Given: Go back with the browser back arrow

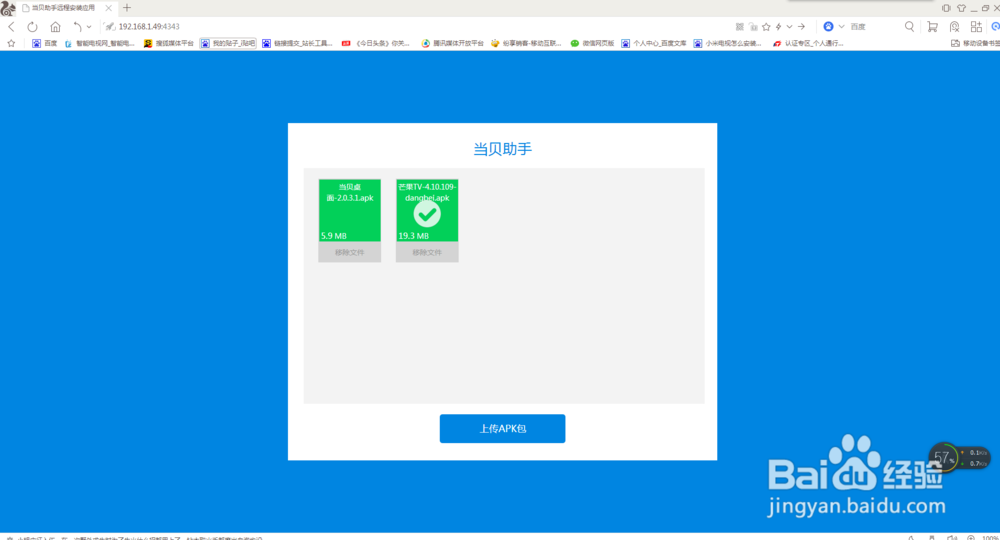Looking at the screenshot, I should (11, 27).
